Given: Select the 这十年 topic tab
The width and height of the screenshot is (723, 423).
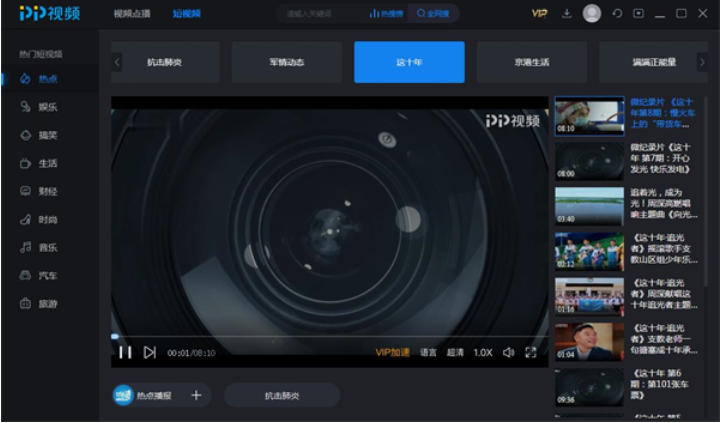Looking at the screenshot, I should (x=409, y=62).
